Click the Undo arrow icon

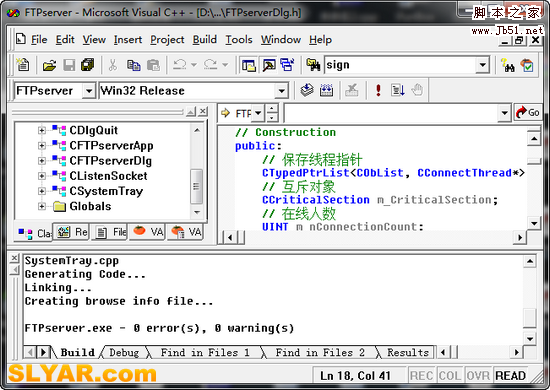[180, 65]
